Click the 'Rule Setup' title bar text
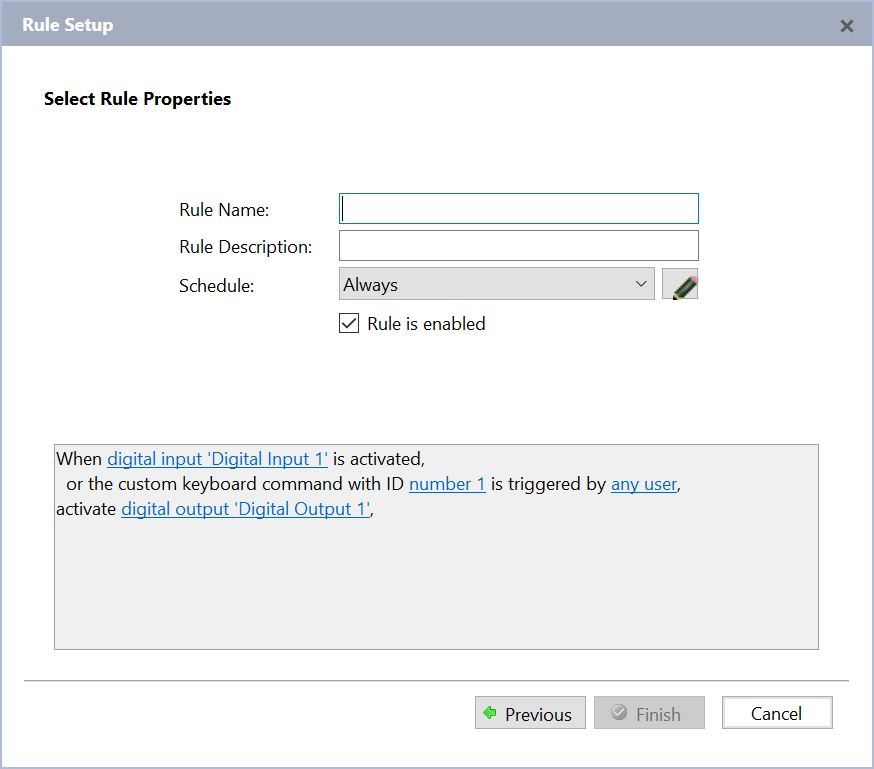Image resolution: width=874 pixels, height=769 pixels. click(68, 25)
